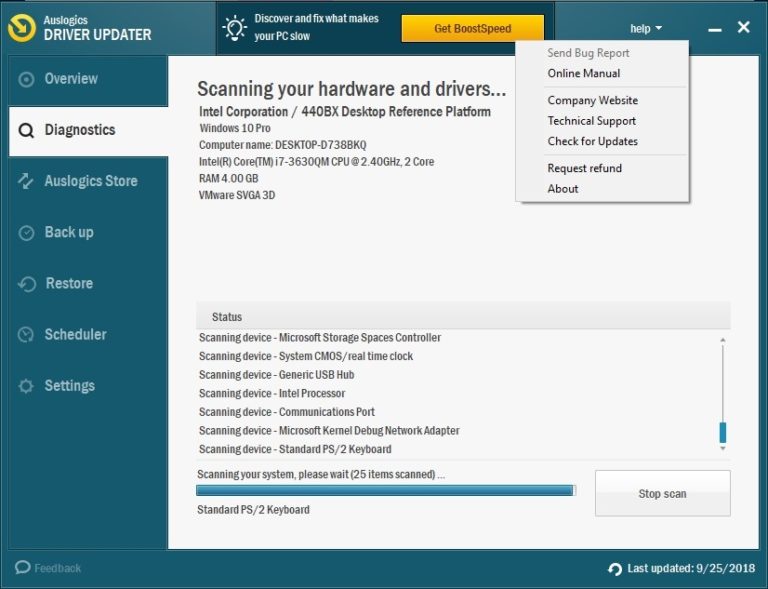
Task: Close the Driver Updater window
Action: coord(744,27)
